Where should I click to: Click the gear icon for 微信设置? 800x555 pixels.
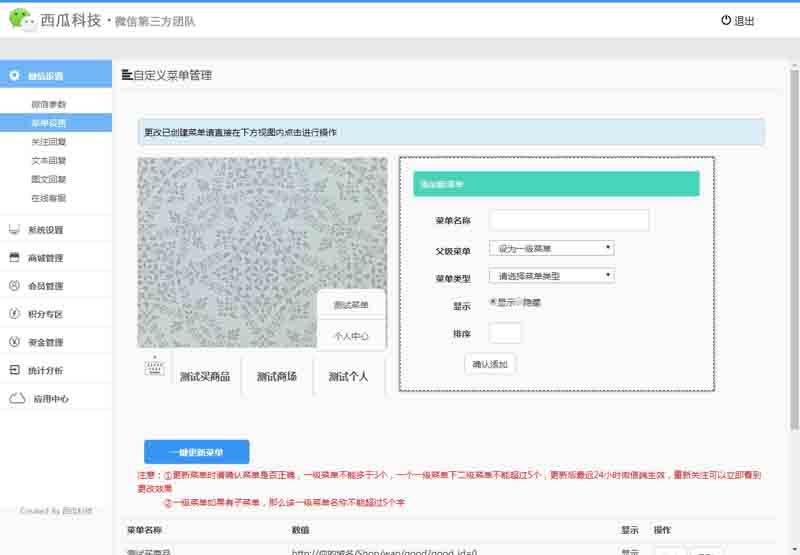pos(14,75)
